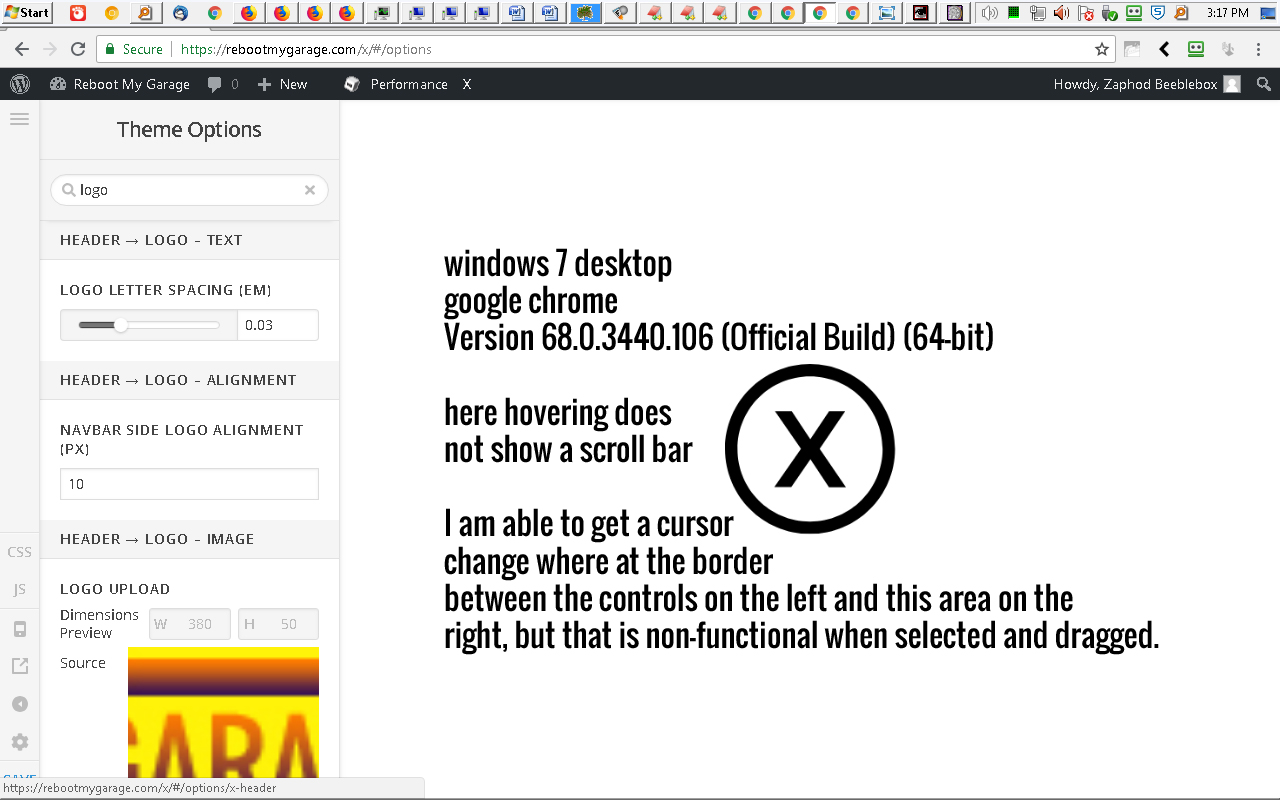
Task: Open the Reboot My Garage site menu
Action: pyautogui.click(x=120, y=84)
